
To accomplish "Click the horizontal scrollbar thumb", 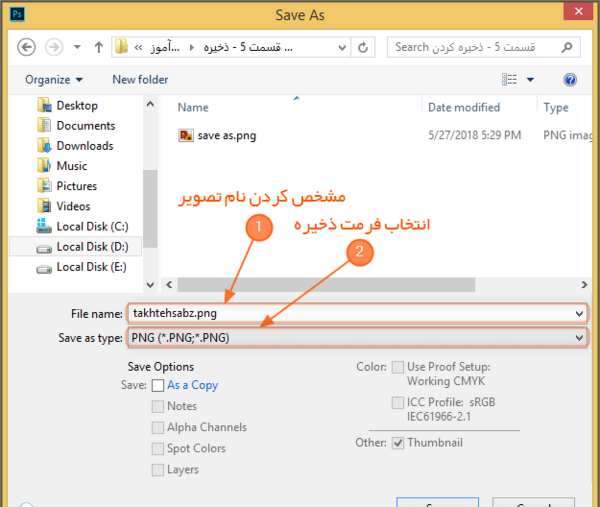I will pyautogui.click(x=326, y=285).
